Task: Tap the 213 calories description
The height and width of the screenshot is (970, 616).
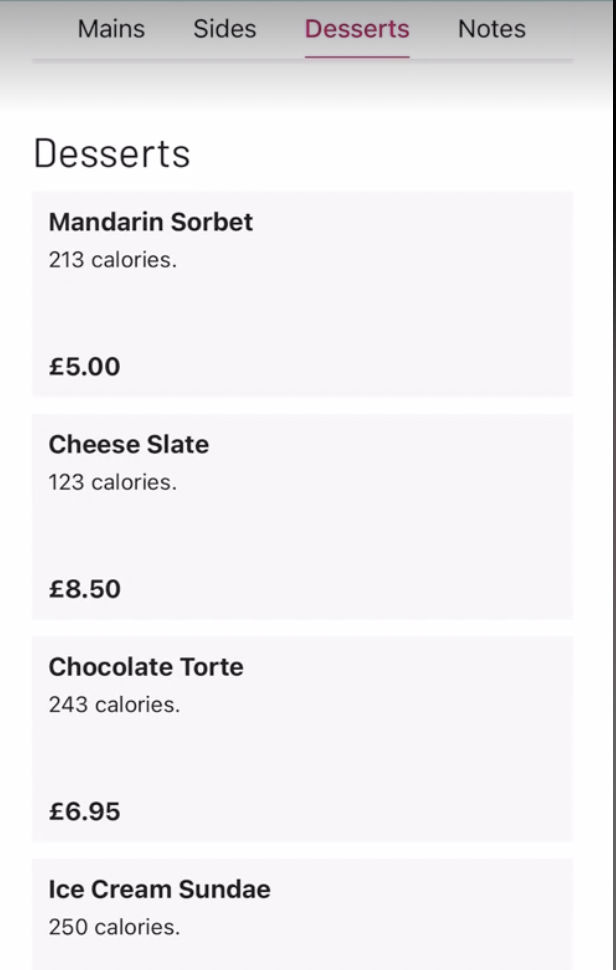Action: point(113,260)
